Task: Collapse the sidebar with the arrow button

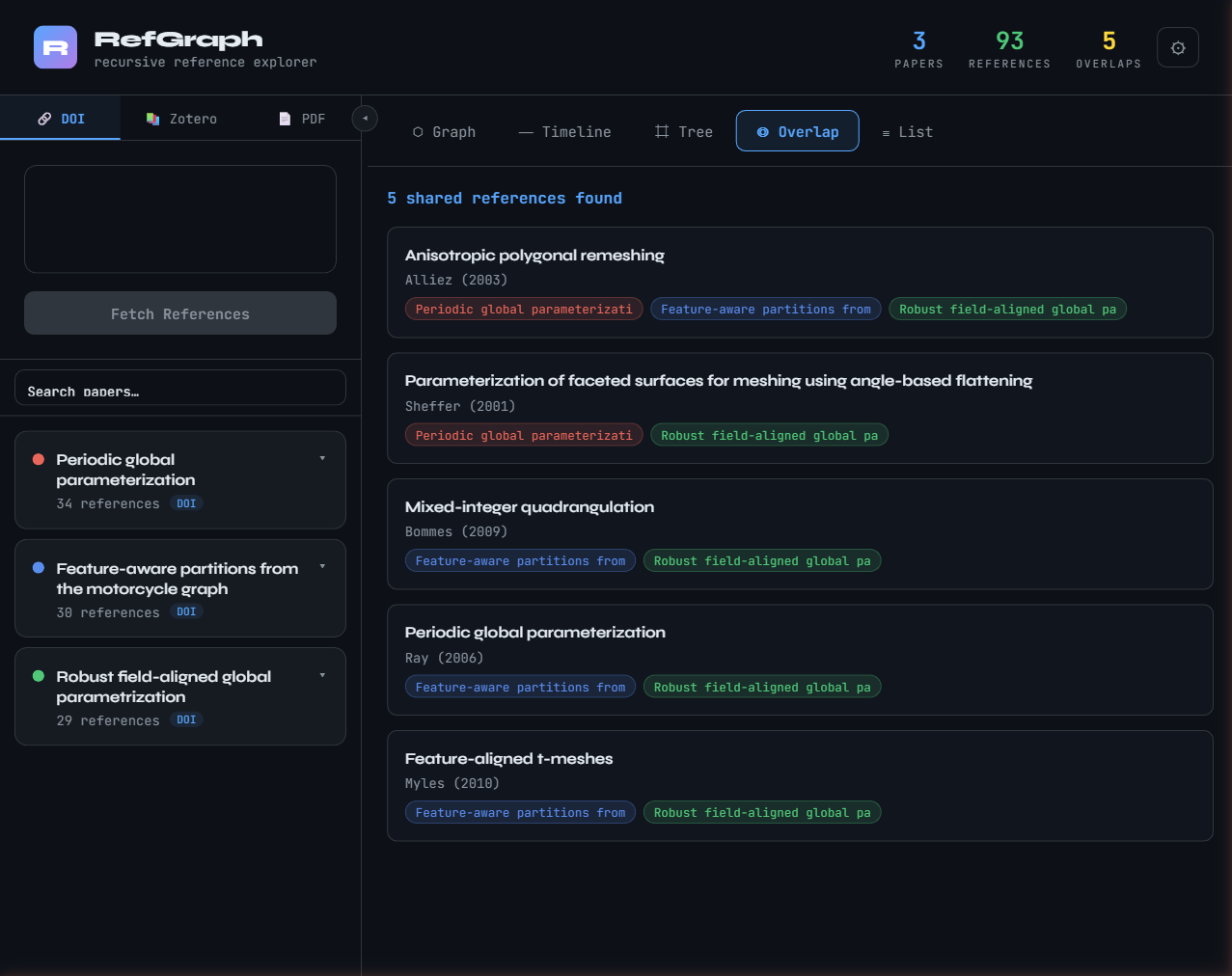Action: (365, 118)
